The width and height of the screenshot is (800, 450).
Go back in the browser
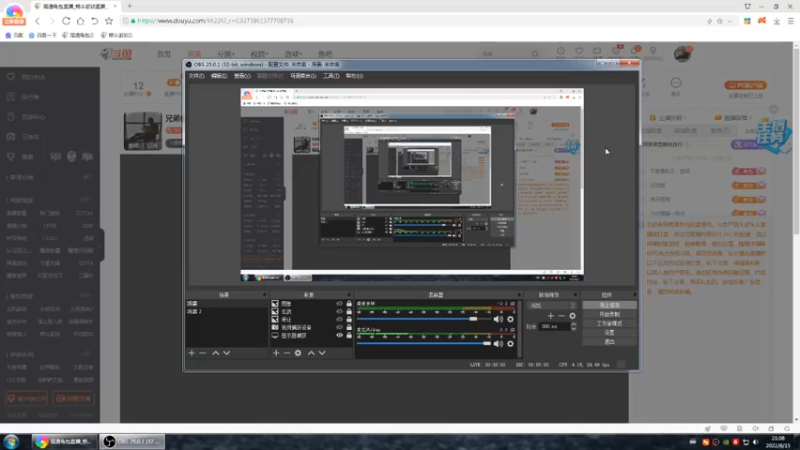pyautogui.click(x=37, y=21)
